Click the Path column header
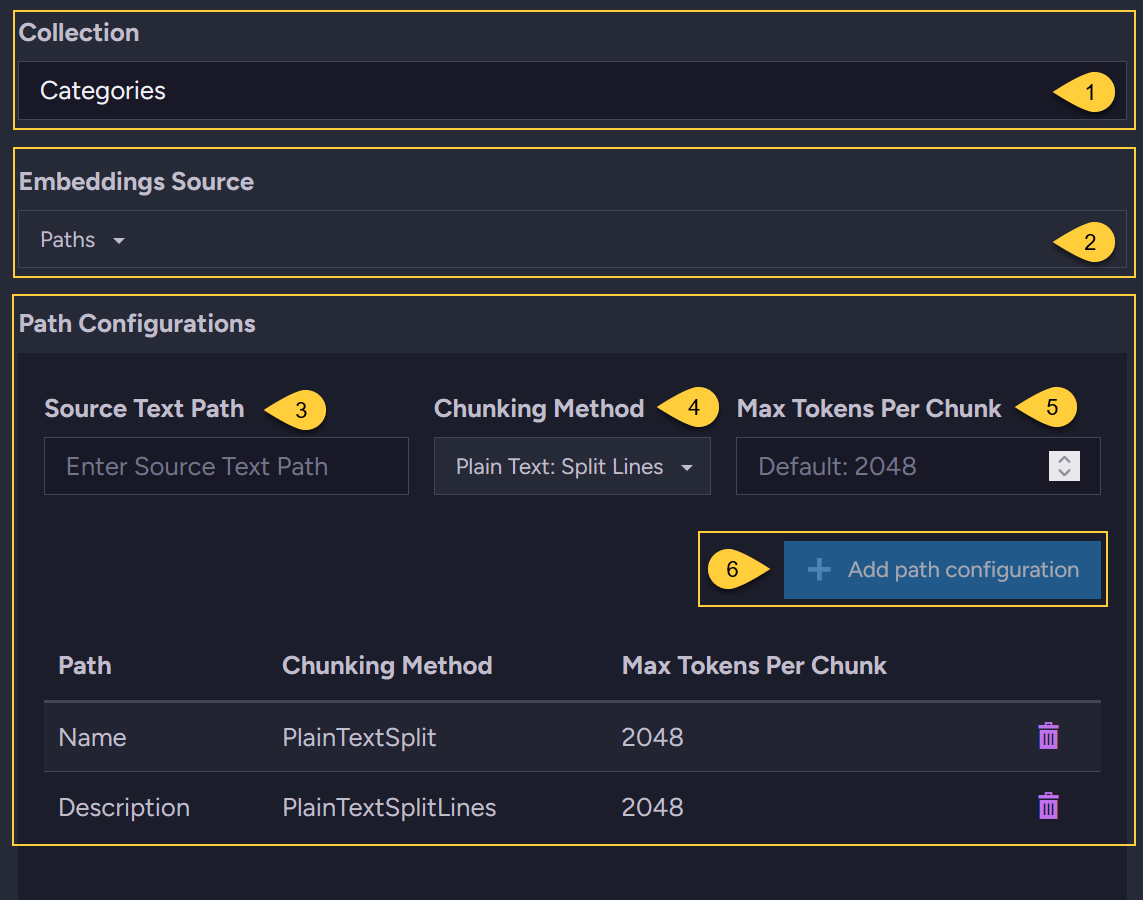The height and width of the screenshot is (900, 1143). (85, 665)
